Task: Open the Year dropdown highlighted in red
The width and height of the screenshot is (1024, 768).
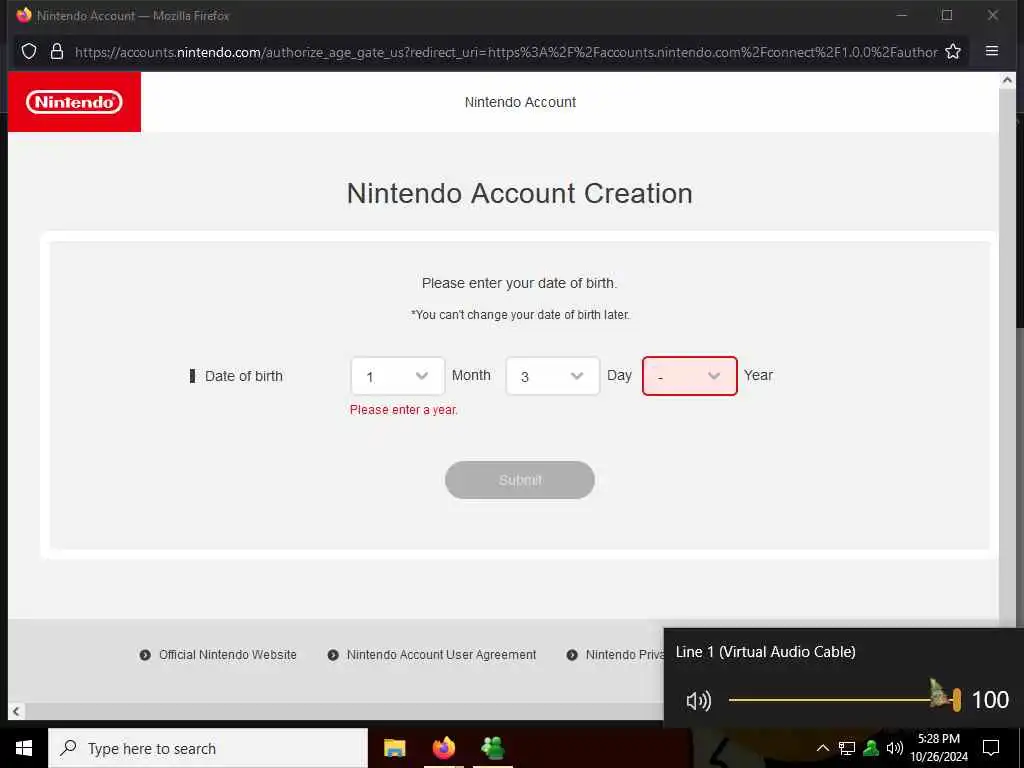Action: click(690, 376)
